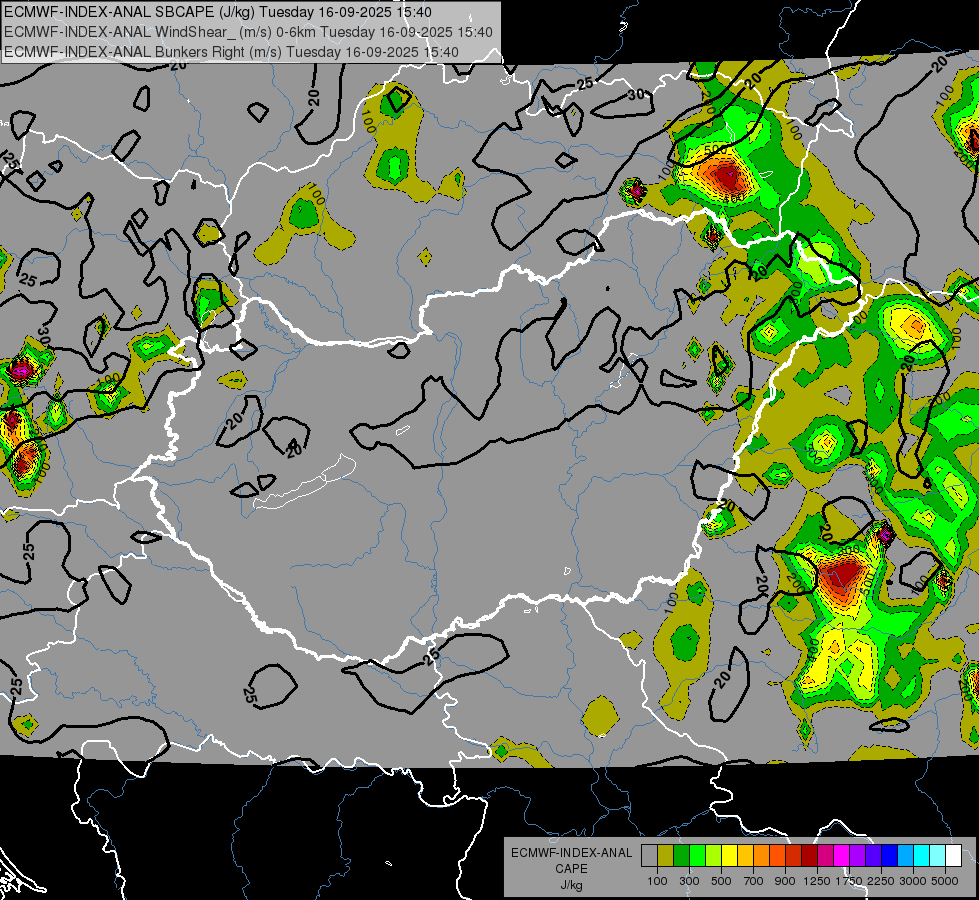This screenshot has height=900, width=979.
Task: Select the WindShear 0-6km layer label
Action: pos(248,32)
